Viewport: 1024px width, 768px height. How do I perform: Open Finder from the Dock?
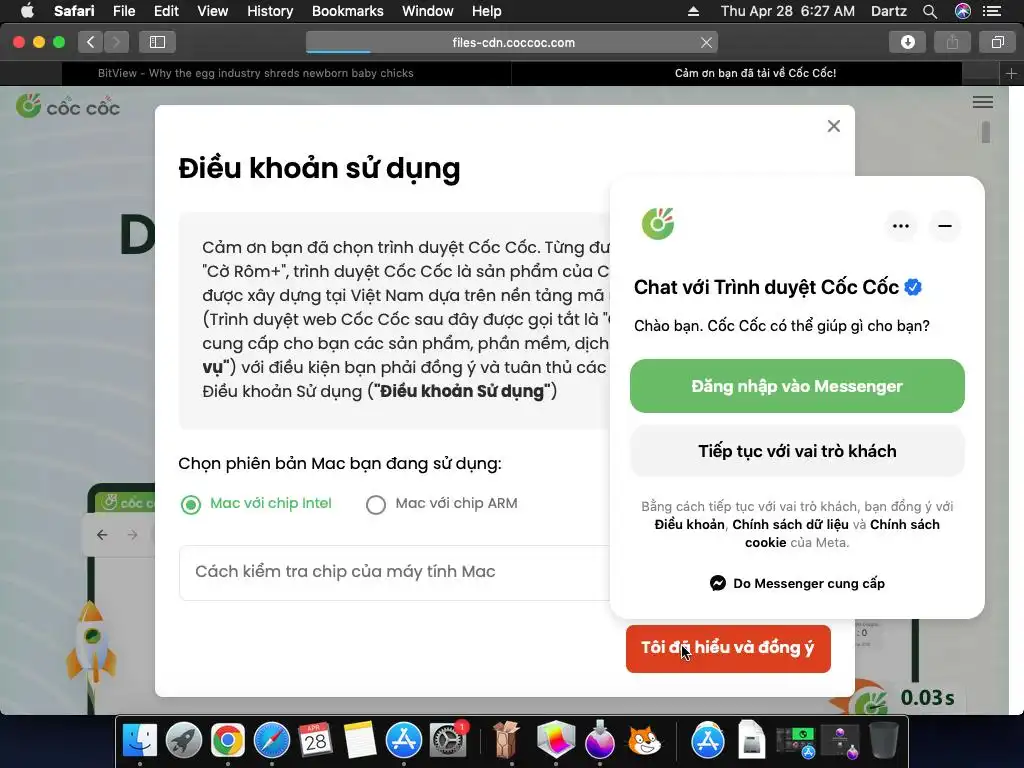click(140, 740)
